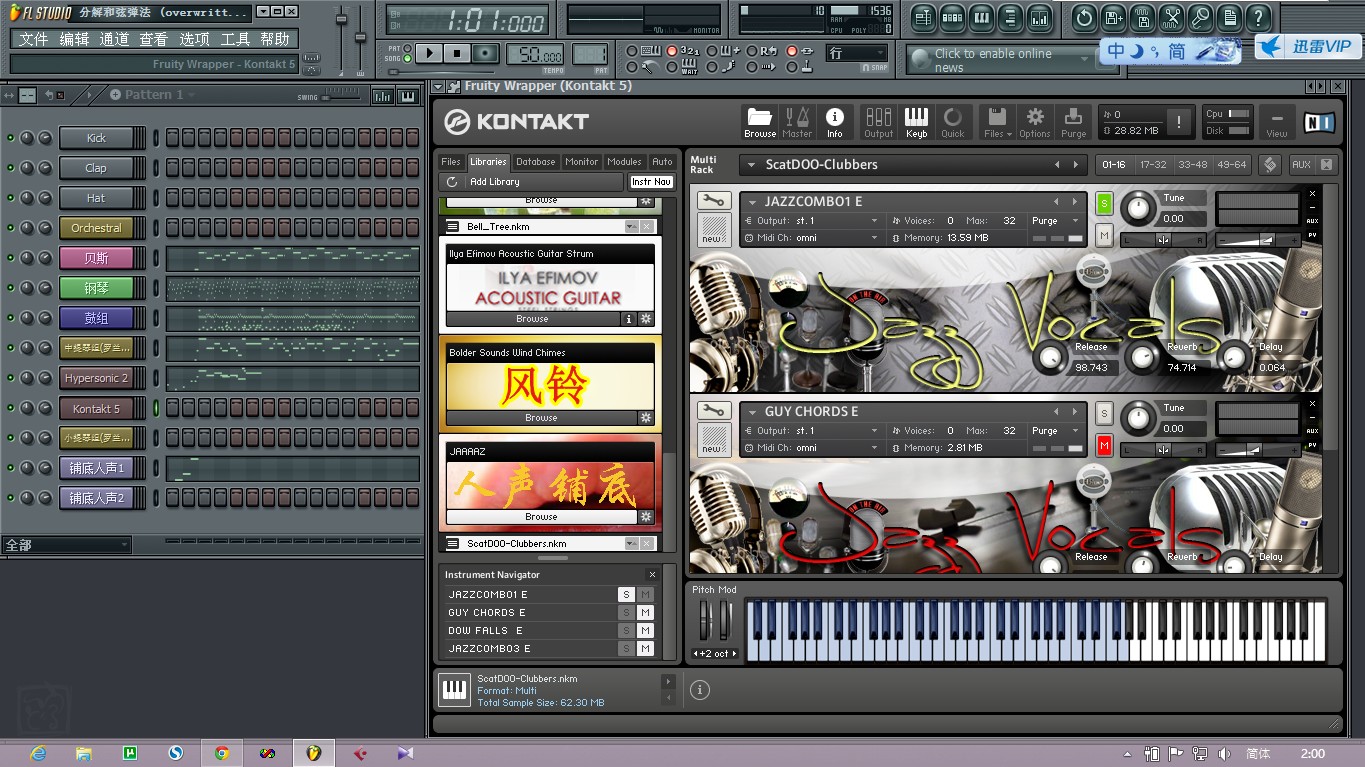Viewport: 1365px width, 767px height.
Task: Open GUY CHORDS E wrench edit mode
Action: (713, 411)
